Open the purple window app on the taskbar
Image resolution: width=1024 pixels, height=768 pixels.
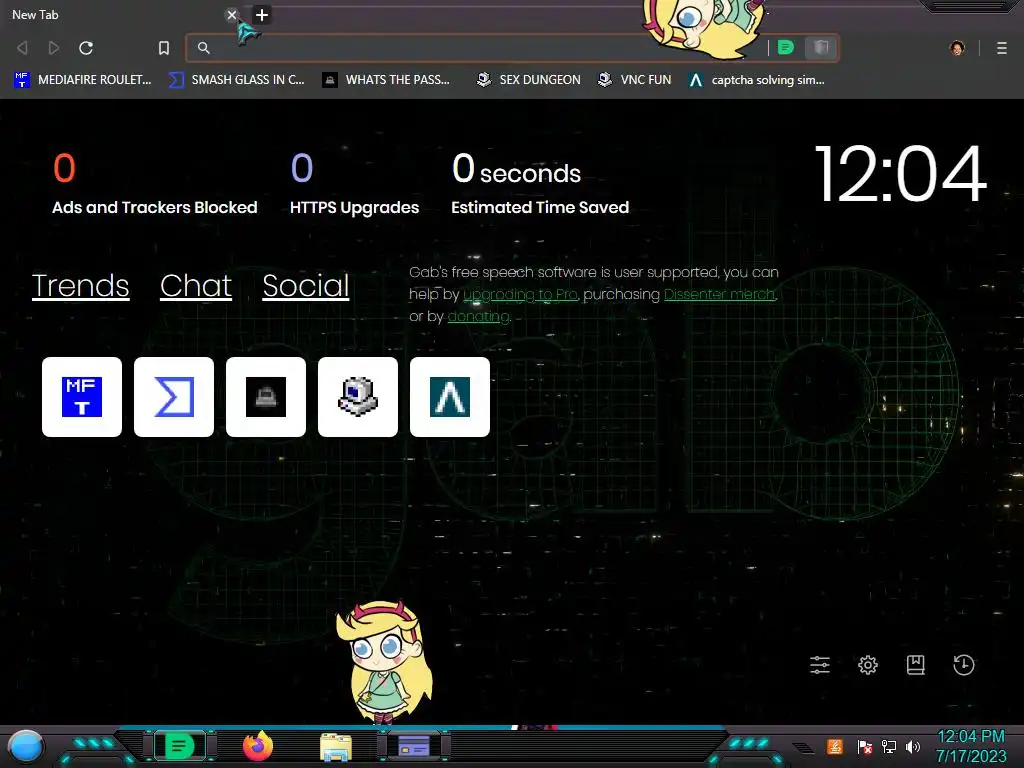tap(414, 746)
